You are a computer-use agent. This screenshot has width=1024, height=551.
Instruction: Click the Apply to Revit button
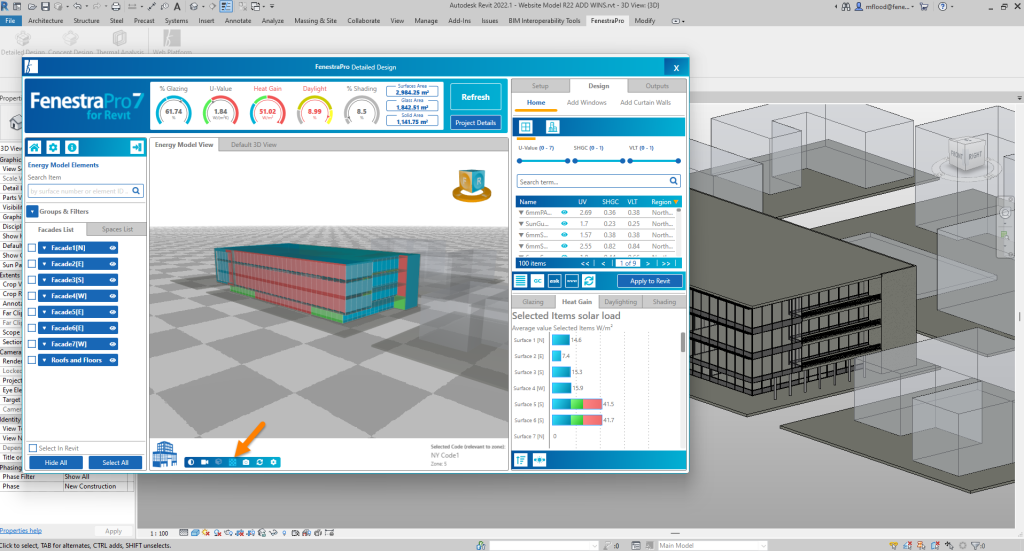pos(650,281)
